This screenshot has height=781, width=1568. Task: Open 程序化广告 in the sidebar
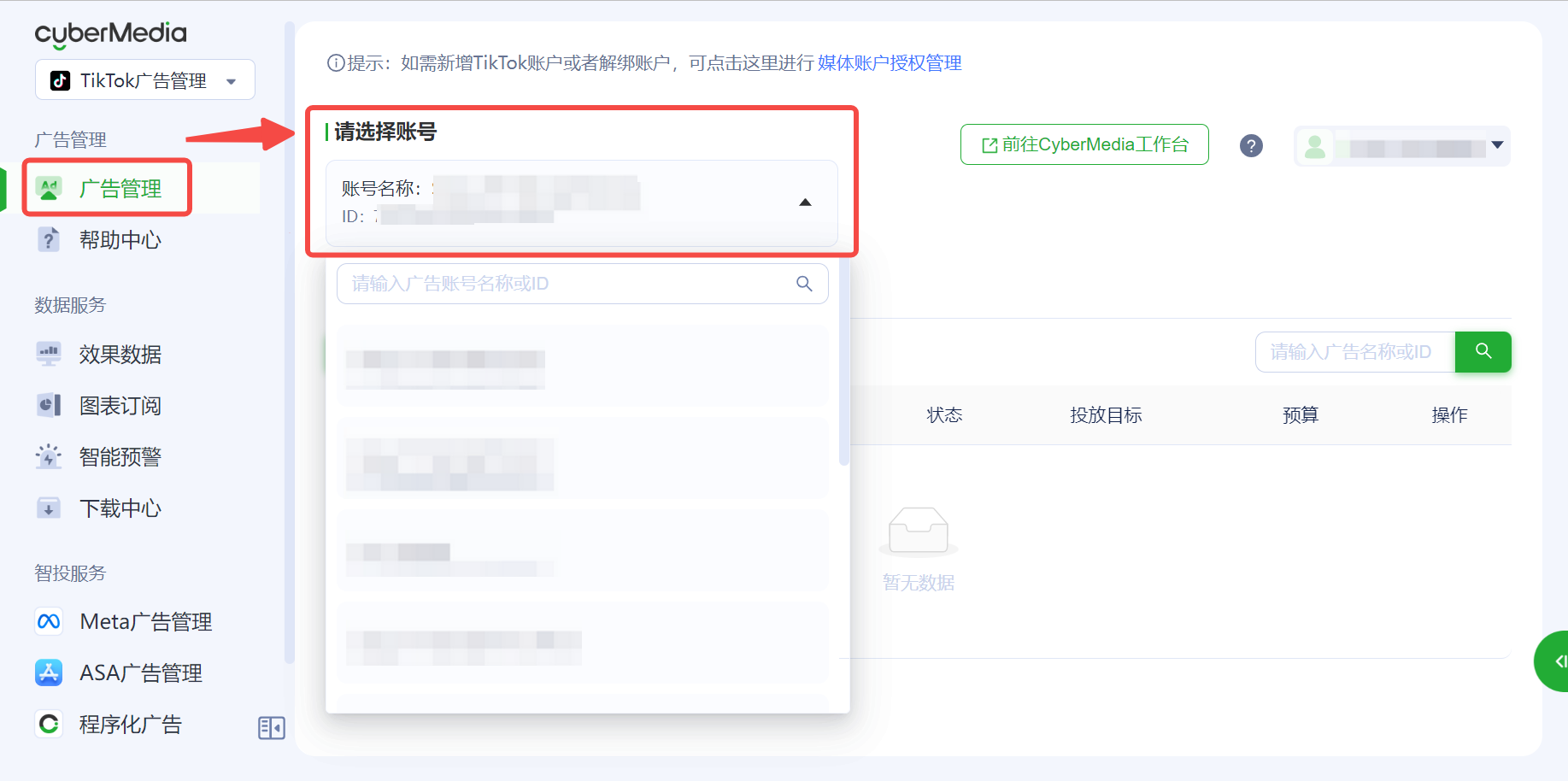[x=130, y=724]
